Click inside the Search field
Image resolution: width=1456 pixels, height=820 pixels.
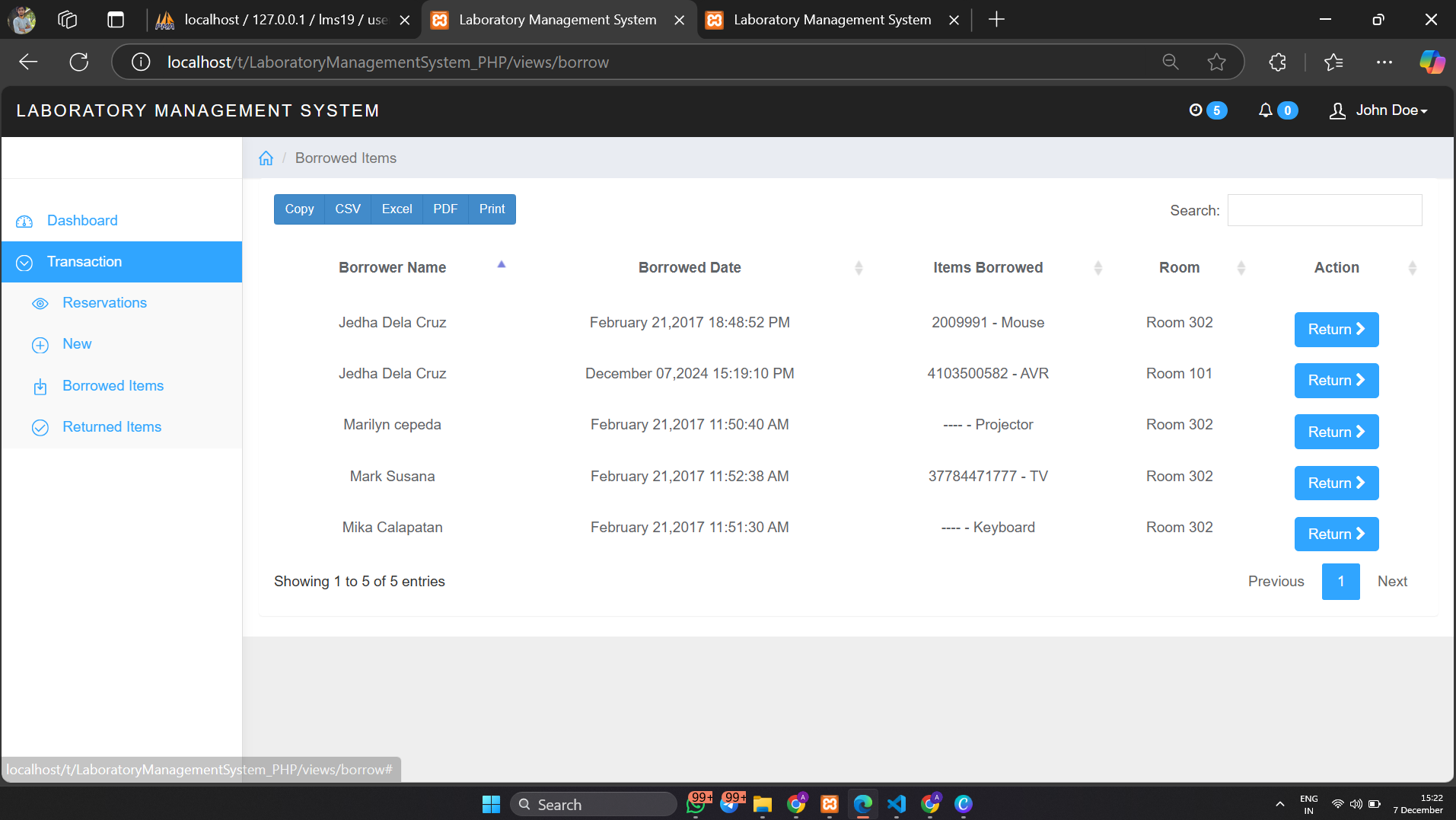pos(1324,210)
